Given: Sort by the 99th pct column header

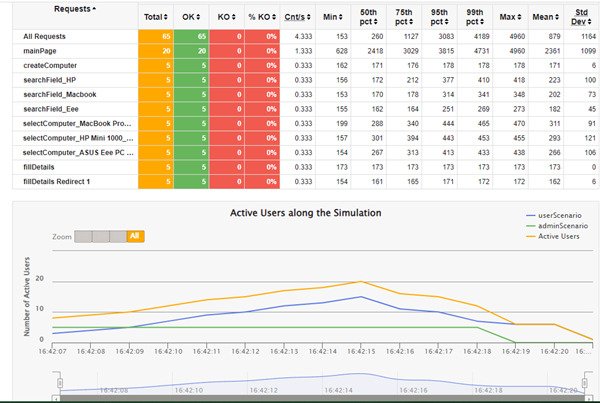Looking at the screenshot, I should tap(474, 17).
